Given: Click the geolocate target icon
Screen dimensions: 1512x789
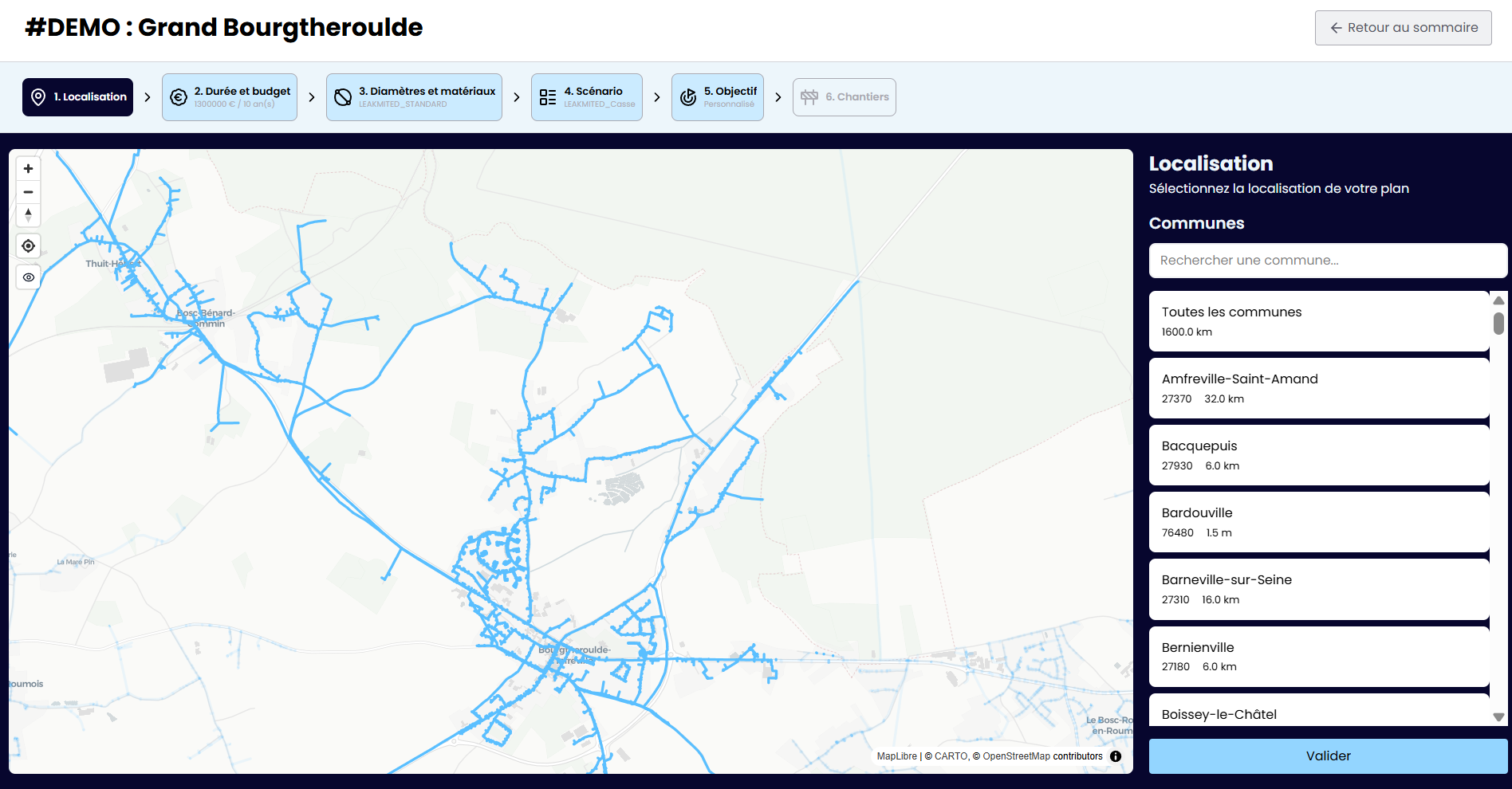Looking at the screenshot, I should click(28, 246).
